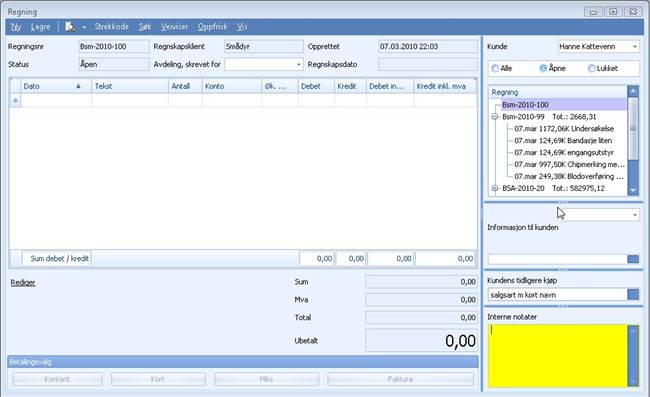Click the Opprettet date field
The height and width of the screenshot is (397, 650).
pos(428,47)
